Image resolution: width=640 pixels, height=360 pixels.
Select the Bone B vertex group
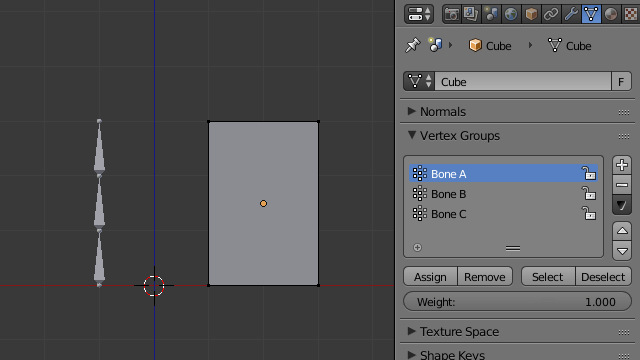click(x=503, y=193)
